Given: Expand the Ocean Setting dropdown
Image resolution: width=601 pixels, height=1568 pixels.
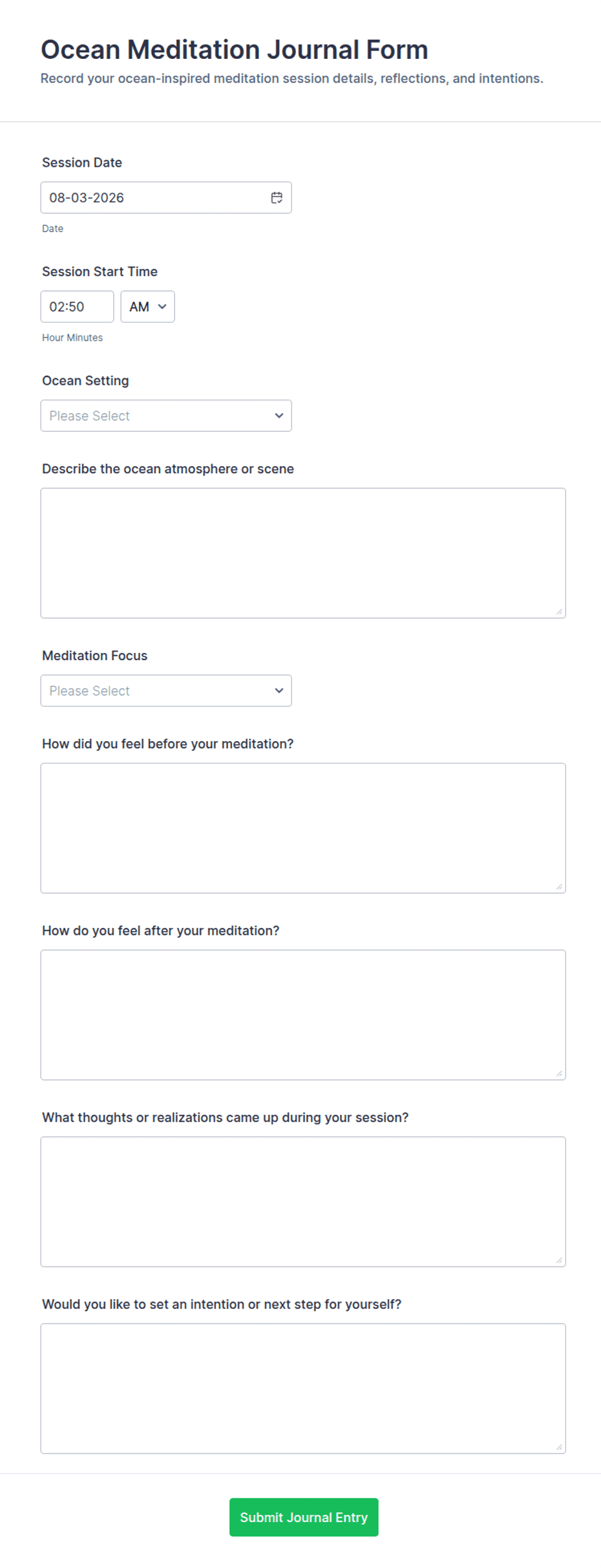Looking at the screenshot, I should coord(166,416).
